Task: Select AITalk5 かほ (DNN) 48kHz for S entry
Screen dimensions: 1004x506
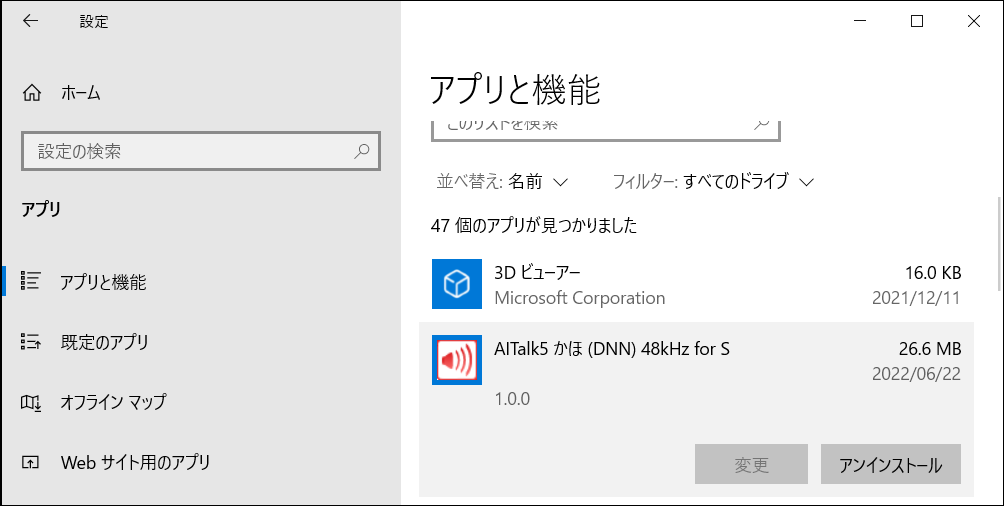Action: click(696, 410)
